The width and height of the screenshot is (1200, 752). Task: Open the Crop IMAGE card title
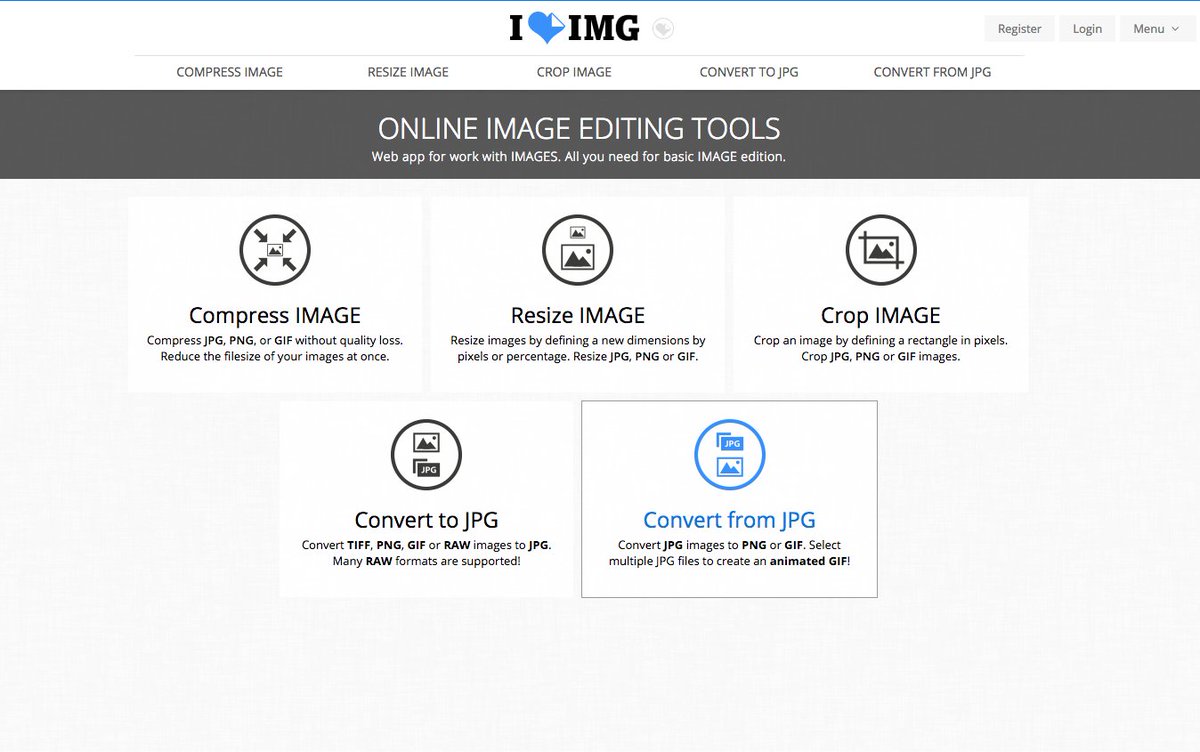point(881,315)
